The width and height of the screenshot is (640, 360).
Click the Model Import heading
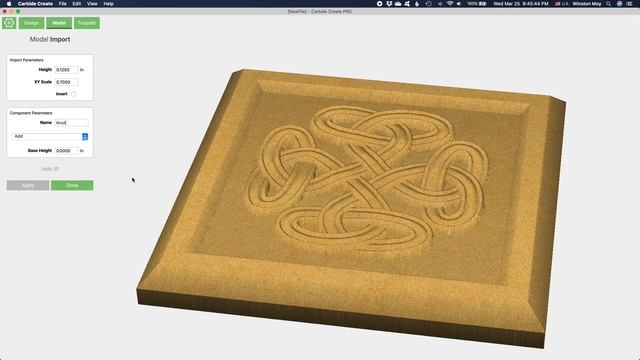[50, 40]
